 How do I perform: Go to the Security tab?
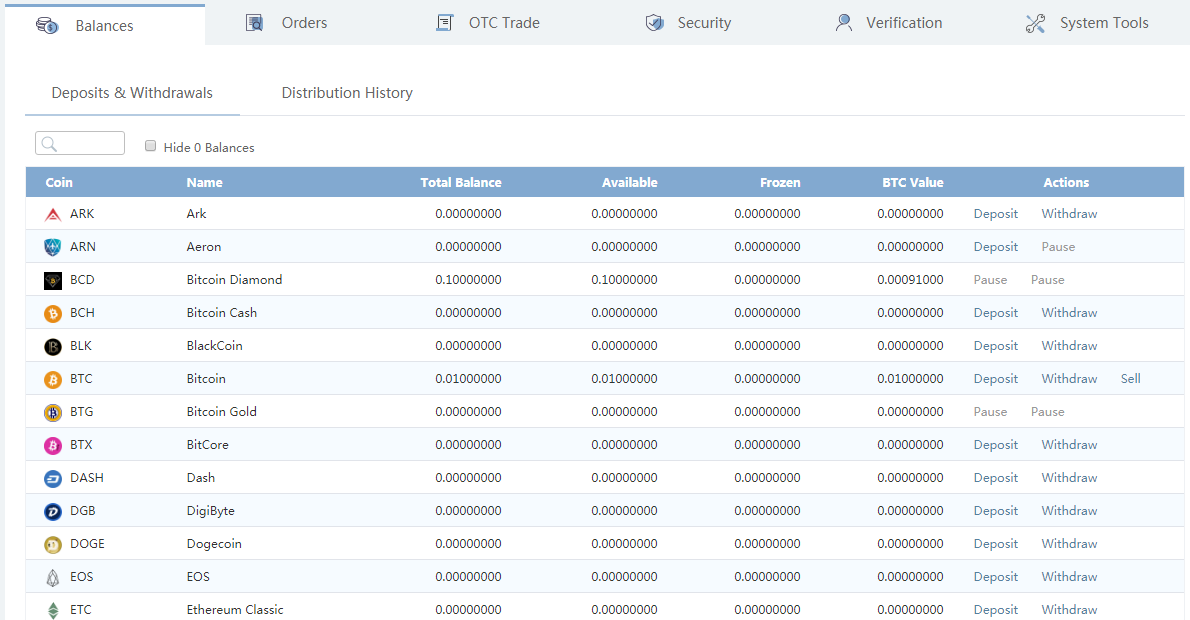688,23
